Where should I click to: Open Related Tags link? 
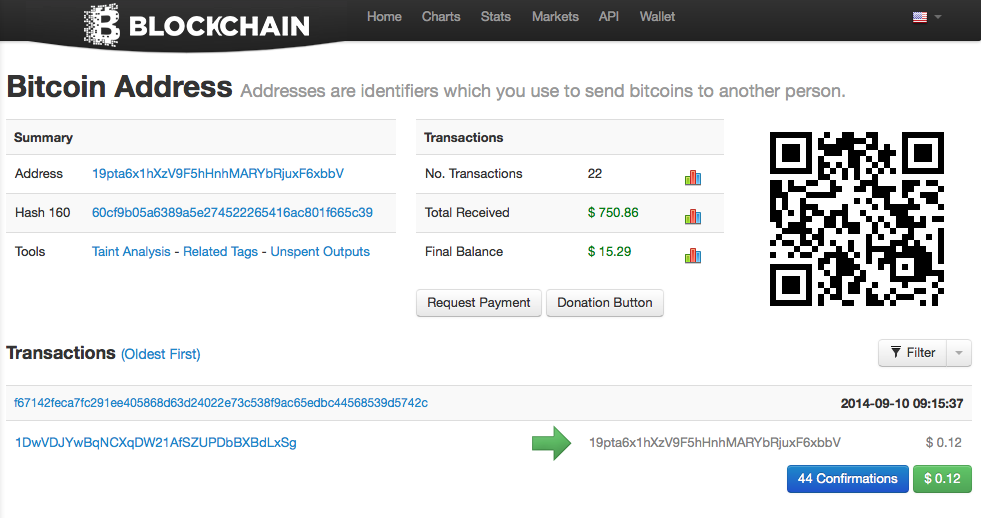pos(220,251)
